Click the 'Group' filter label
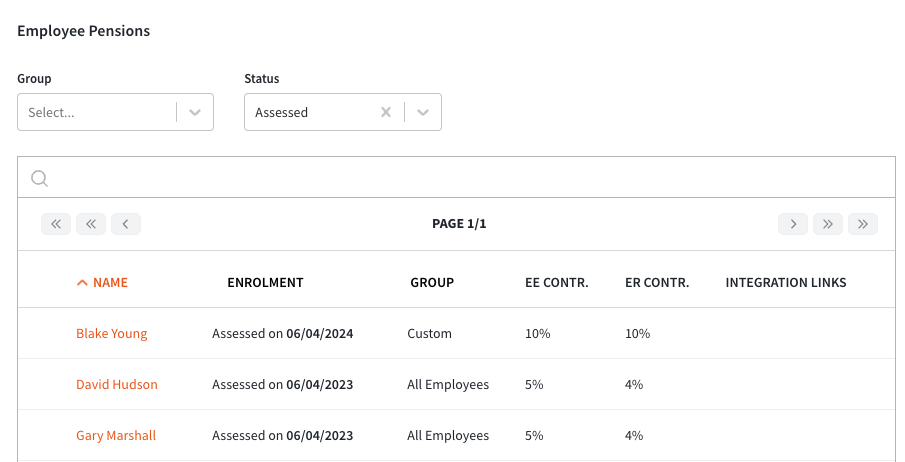The image size is (905, 462). [x=34, y=79]
